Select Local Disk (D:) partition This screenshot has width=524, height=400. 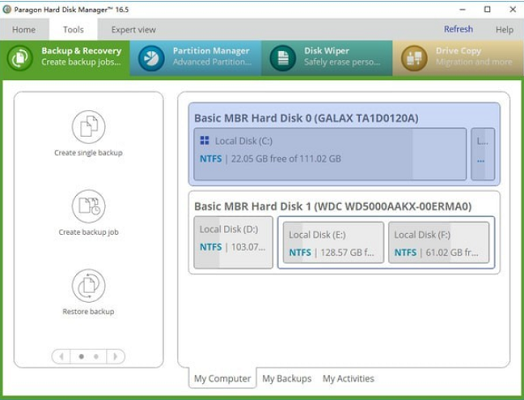[233, 242]
